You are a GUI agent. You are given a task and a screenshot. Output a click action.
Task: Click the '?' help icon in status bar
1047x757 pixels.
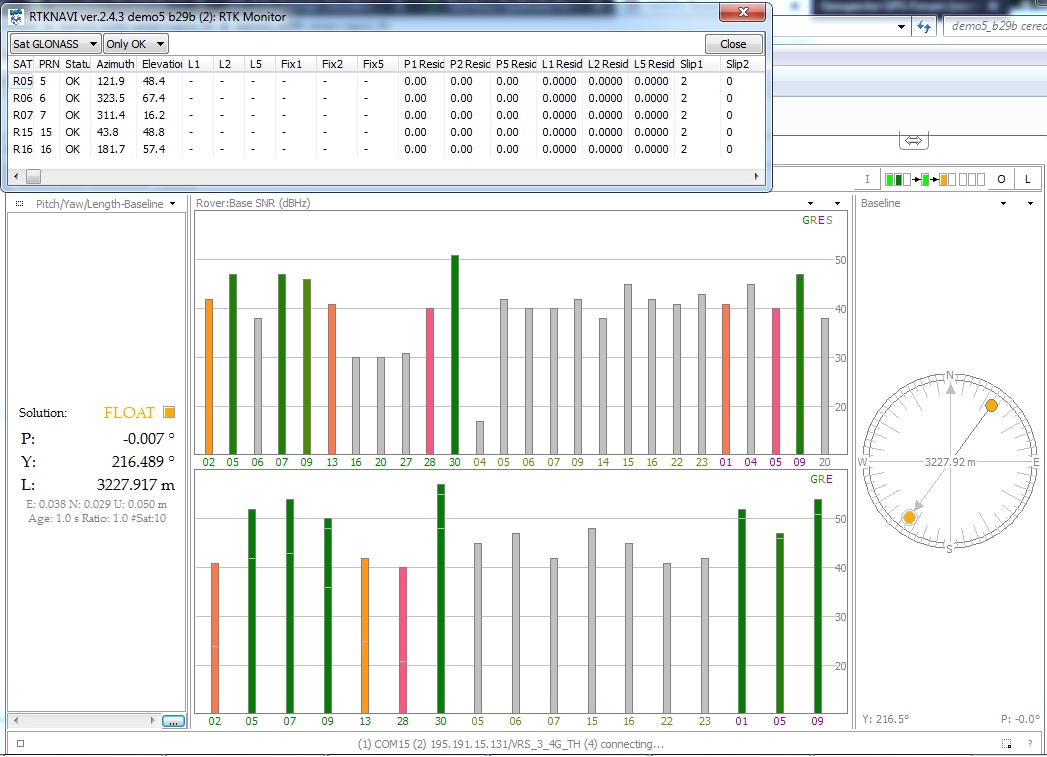click(1029, 744)
